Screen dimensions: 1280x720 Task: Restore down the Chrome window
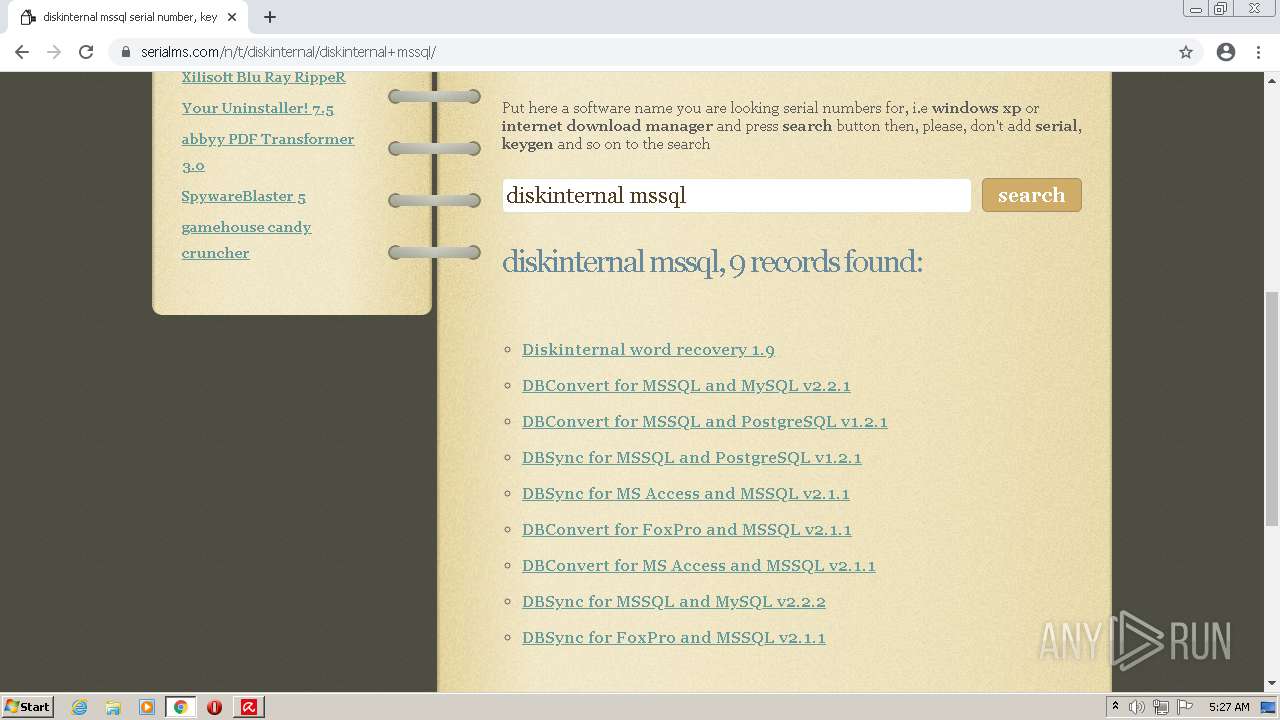coord(1221,9)
